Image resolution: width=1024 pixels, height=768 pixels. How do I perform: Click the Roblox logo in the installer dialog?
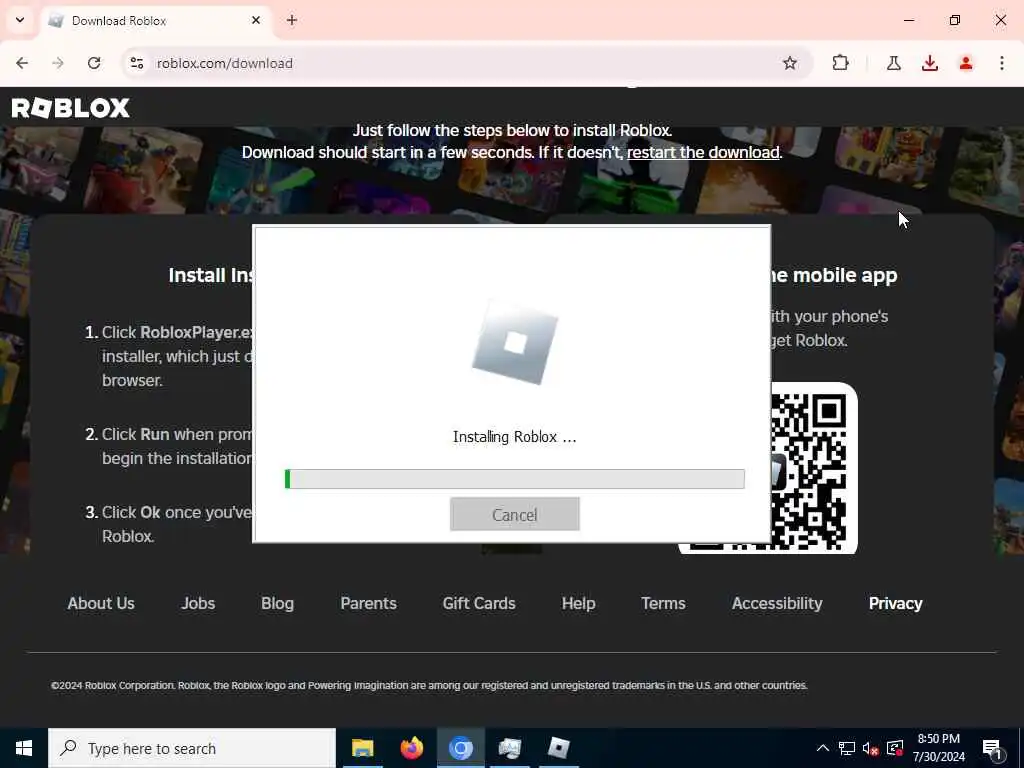coord(515,342)
